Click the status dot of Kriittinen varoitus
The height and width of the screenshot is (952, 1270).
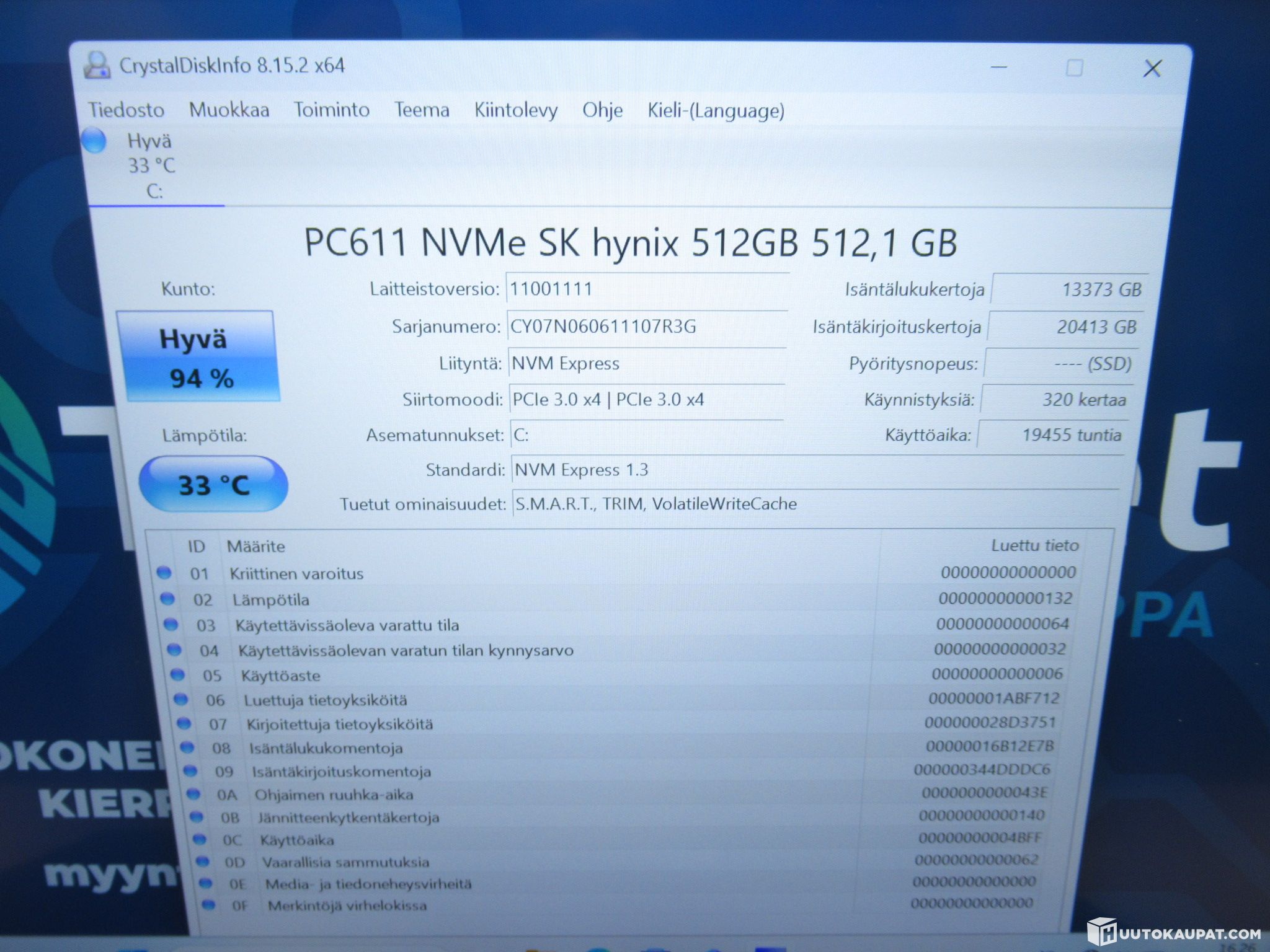pos(164,573)
